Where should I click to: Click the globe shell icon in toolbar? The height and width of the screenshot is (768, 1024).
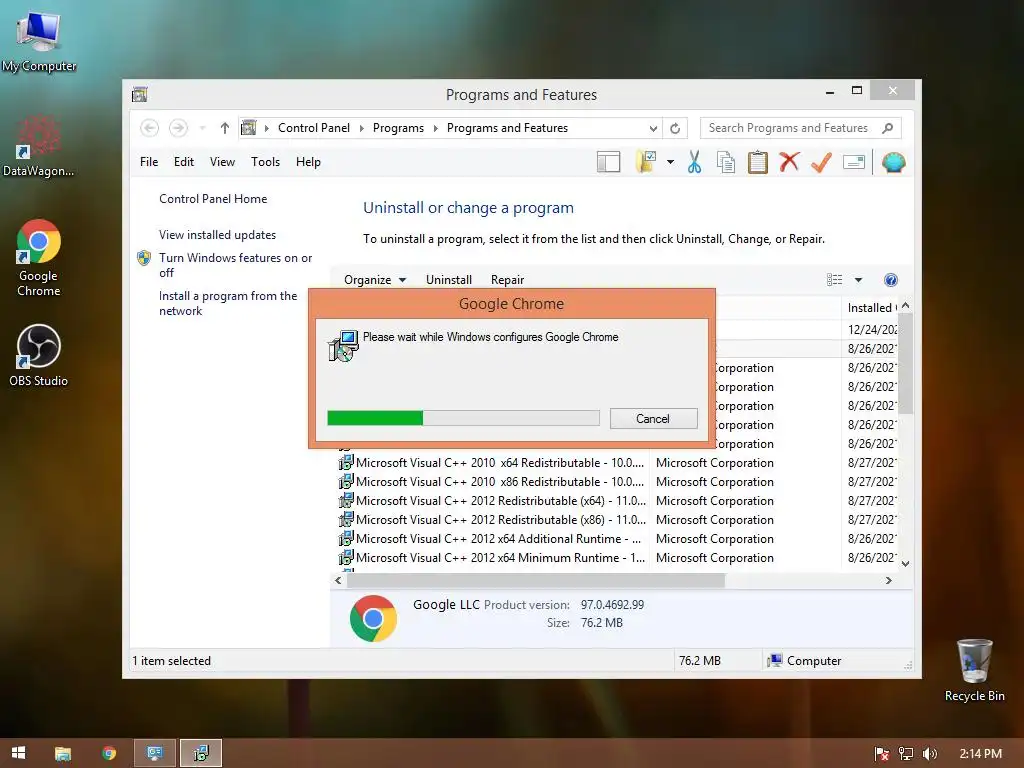[893, 162]
